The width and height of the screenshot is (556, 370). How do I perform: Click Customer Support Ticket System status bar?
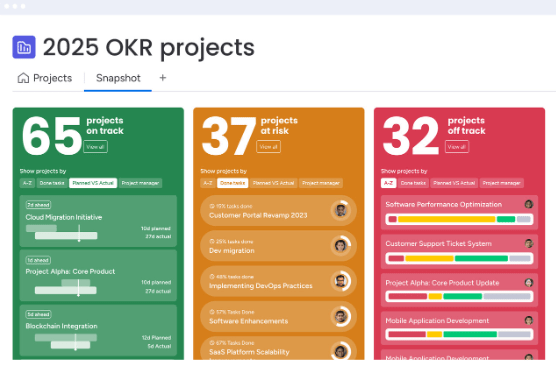pos(459,258)
